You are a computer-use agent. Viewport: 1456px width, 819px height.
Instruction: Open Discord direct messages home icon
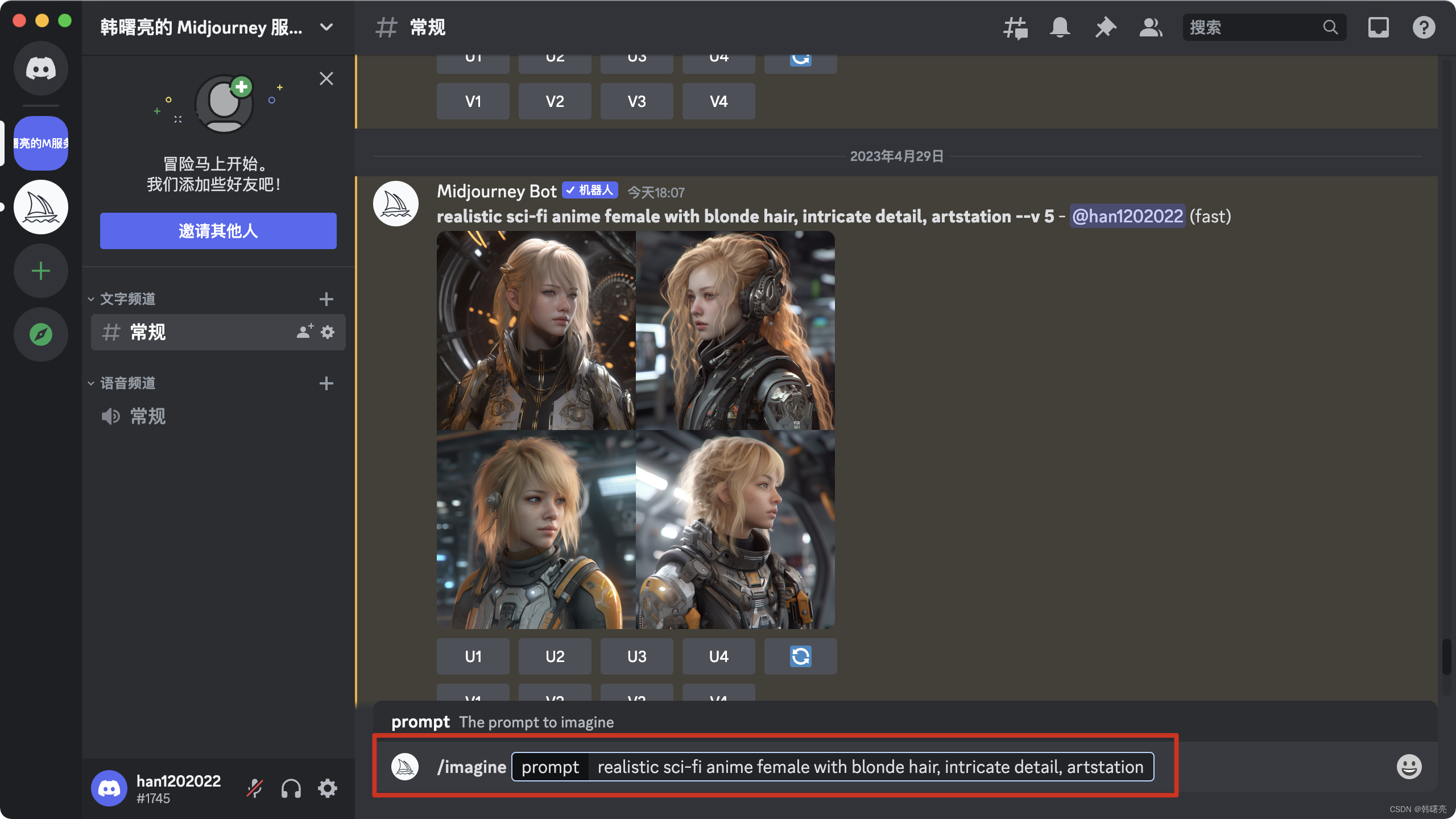41,69
